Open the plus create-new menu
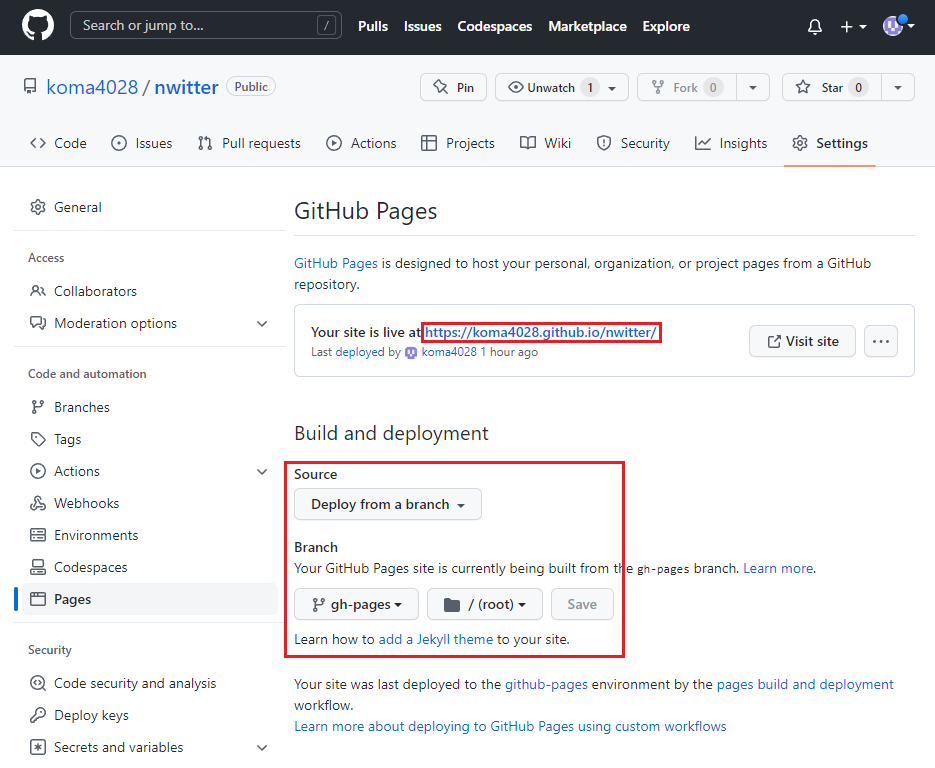 853,26
